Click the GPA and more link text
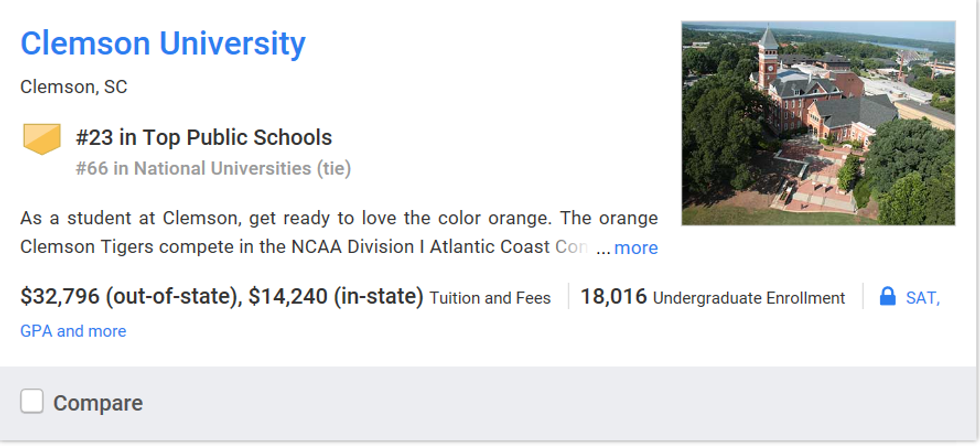 [73, 331]
